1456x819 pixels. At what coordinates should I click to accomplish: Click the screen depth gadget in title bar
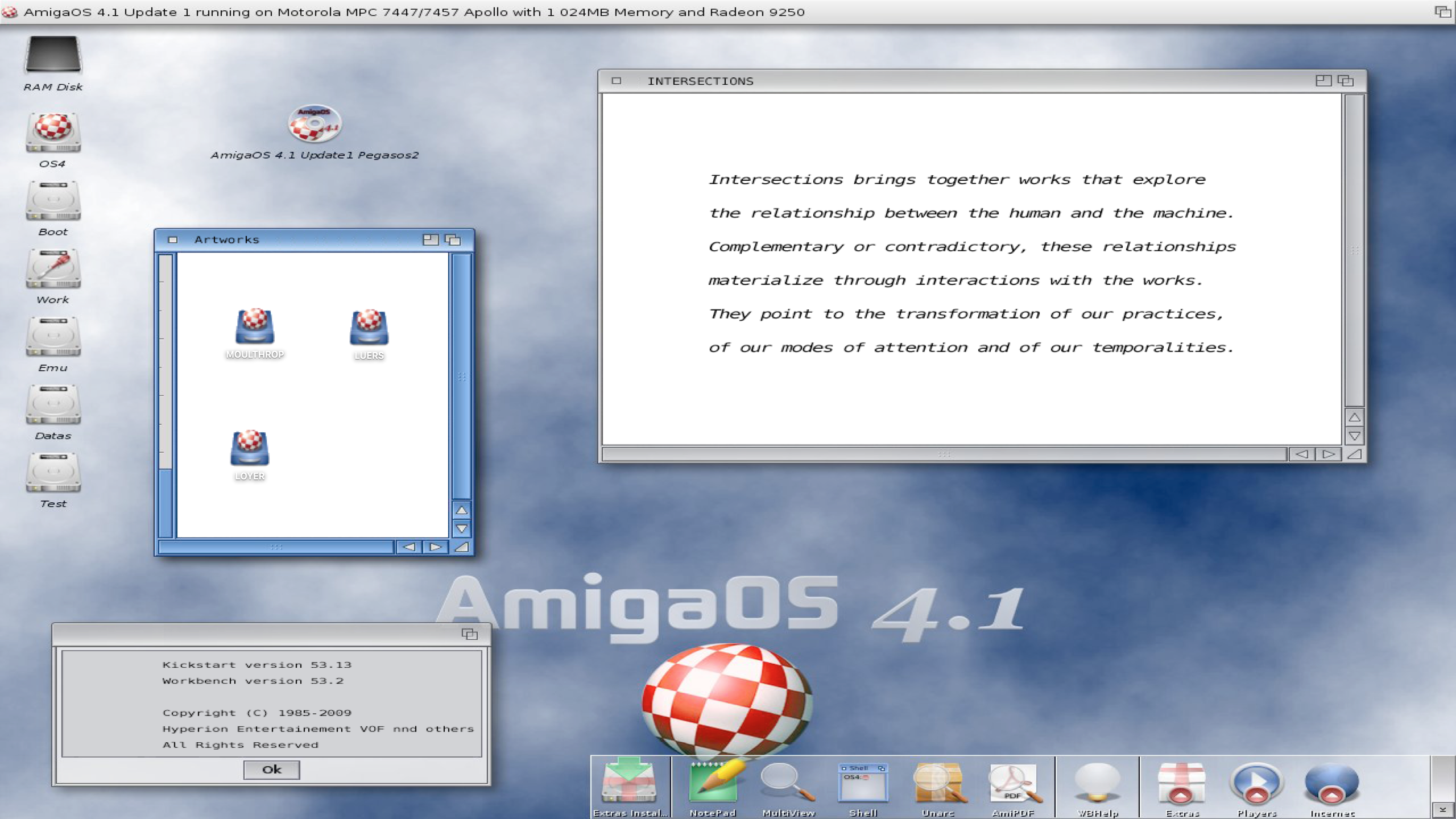tap(1442, 11)
